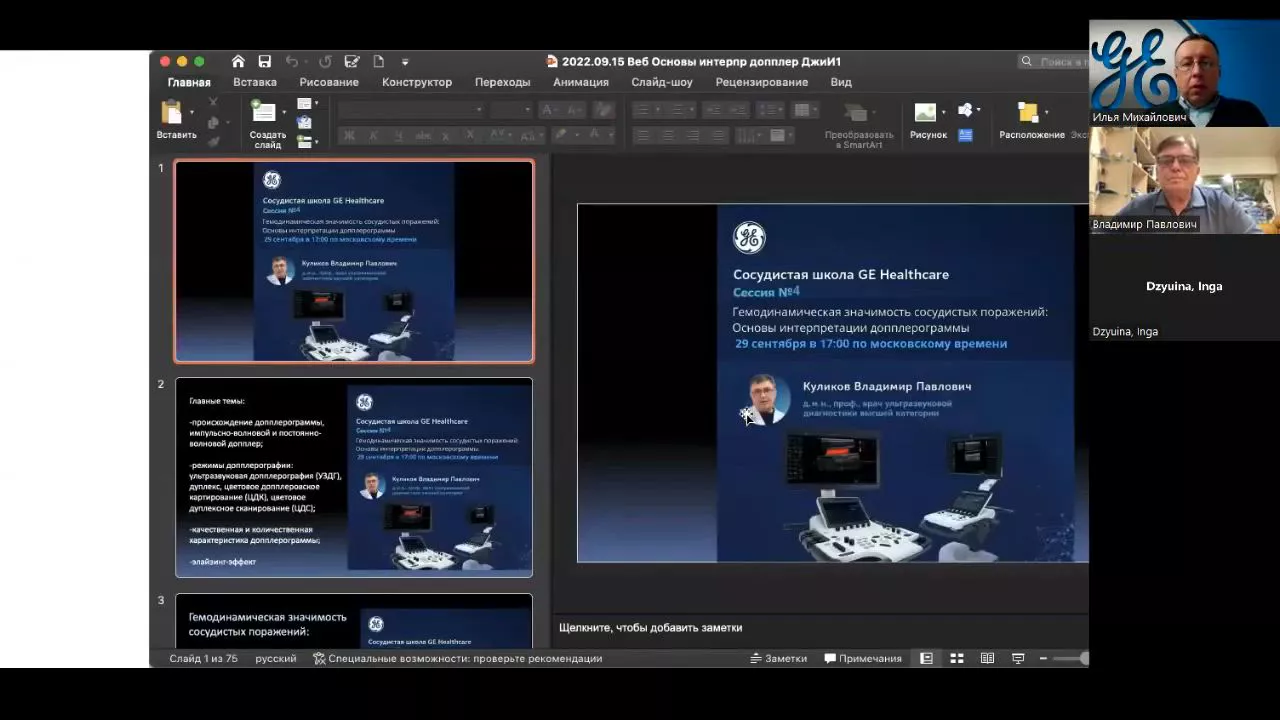The height and width of the screenshot is (720, 1280).
Task: Toggle strikethrough text formatting
Action: tap(423, 136)
